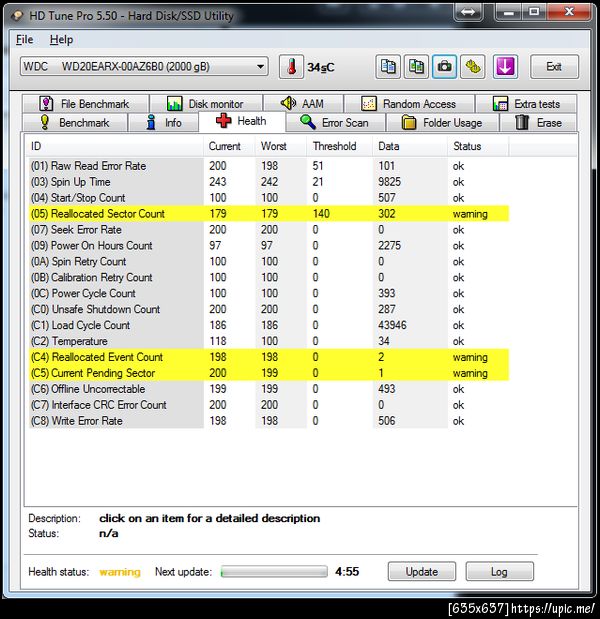Select the Health tab

[x=242, y=121]
